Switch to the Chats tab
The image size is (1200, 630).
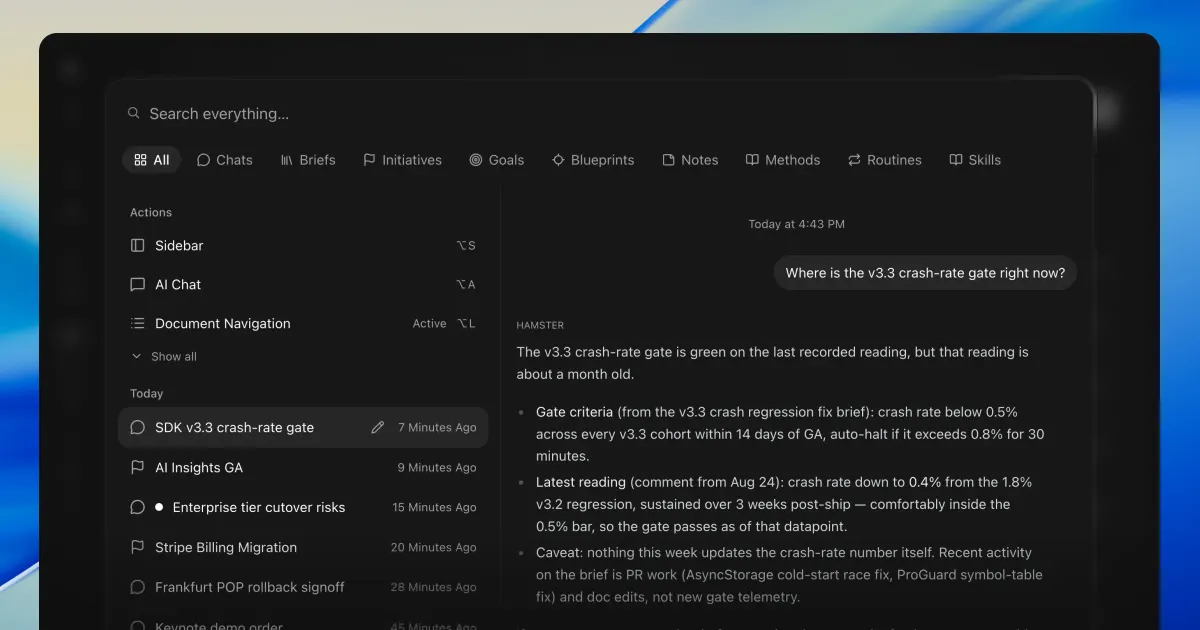(224, 160)
